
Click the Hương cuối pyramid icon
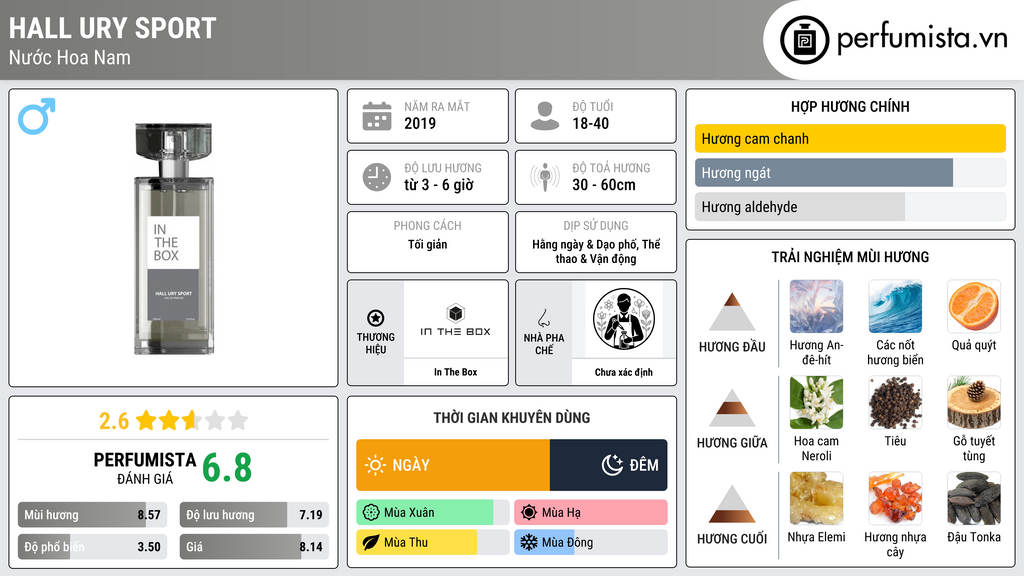(732, 504)
